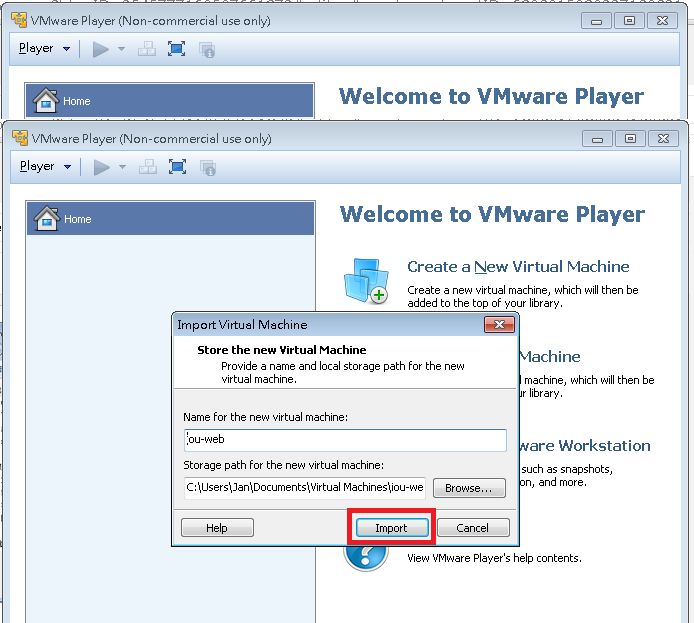
Task: Click full screen icon in back window
Action: pos(177,49)
